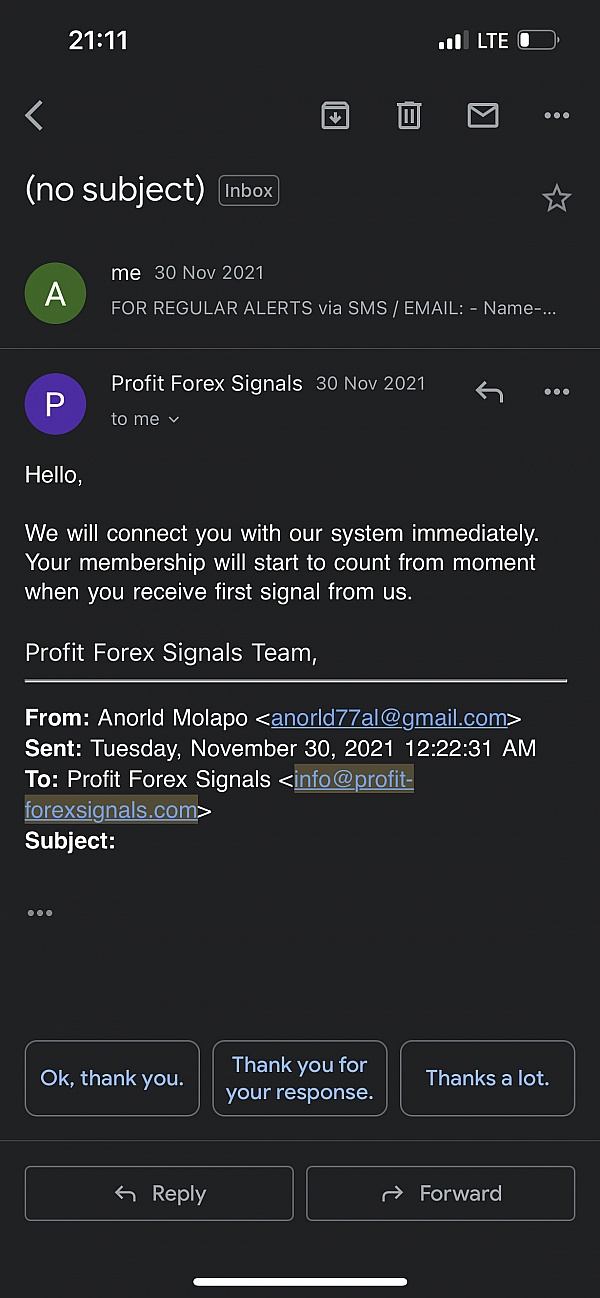Mark email as unread envelope icon

pos(483,116)
